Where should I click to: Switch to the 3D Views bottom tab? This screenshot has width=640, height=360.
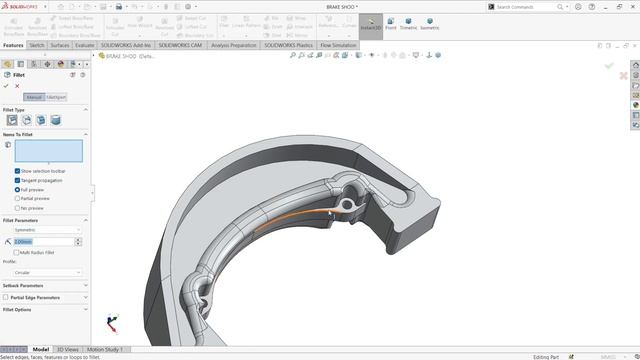pos(67,349)
